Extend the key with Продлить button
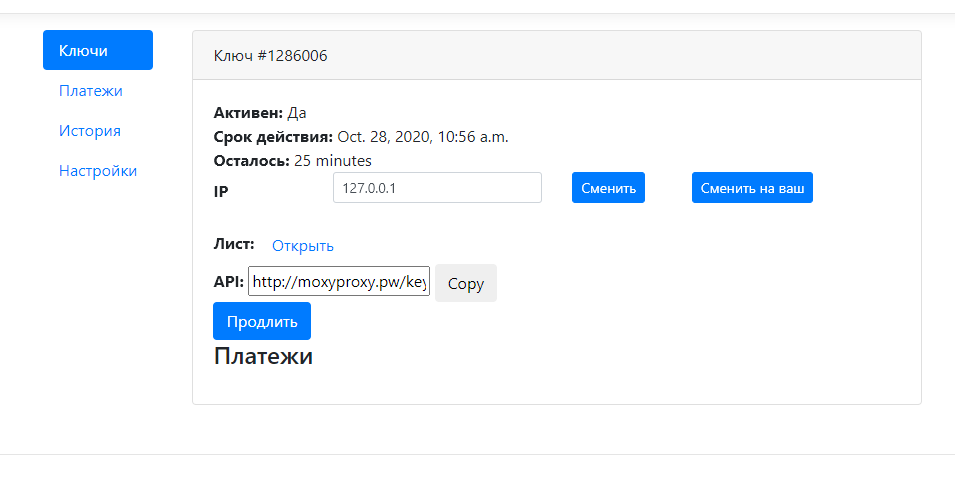Screen dimensions: 955x487 pos(262,321)
